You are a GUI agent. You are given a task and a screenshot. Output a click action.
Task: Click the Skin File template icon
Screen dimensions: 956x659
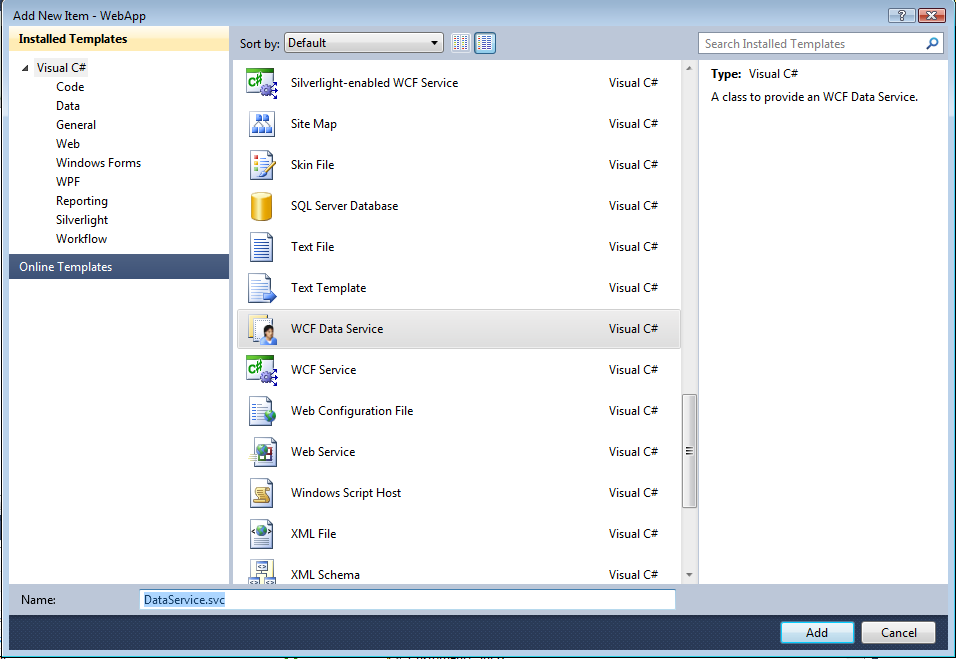coord(262,165)
